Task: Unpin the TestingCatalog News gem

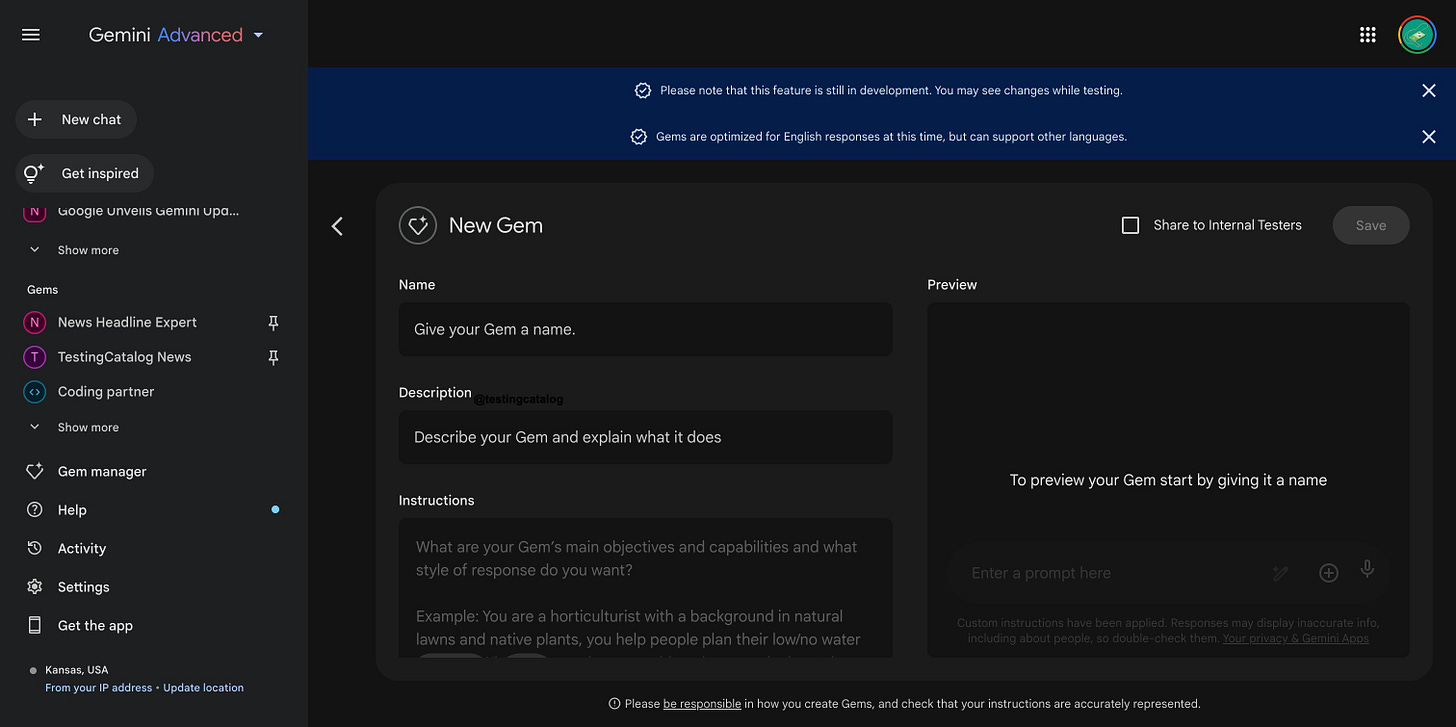Action: [273, 357]
